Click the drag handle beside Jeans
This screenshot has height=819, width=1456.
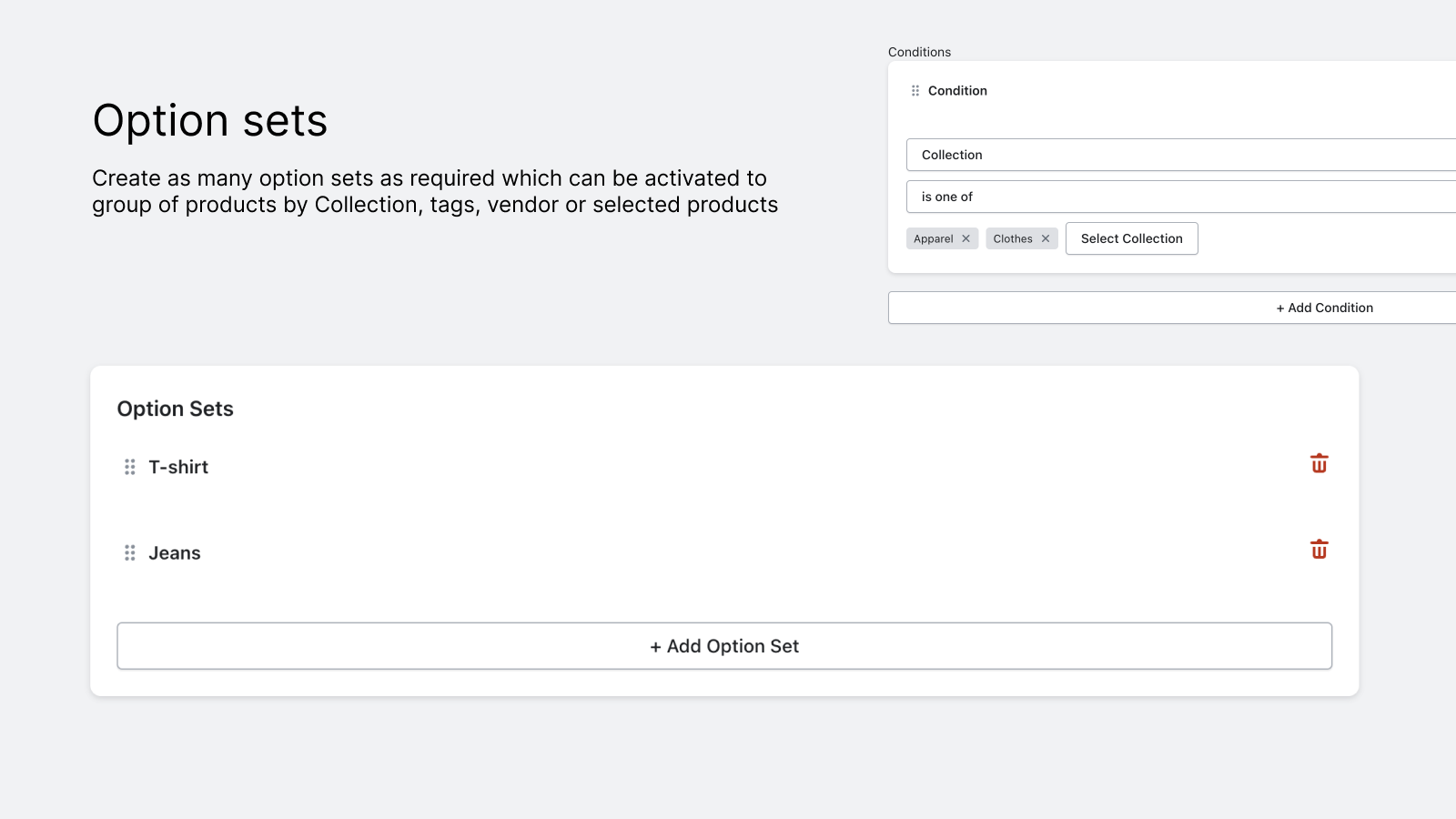point(129,552)
